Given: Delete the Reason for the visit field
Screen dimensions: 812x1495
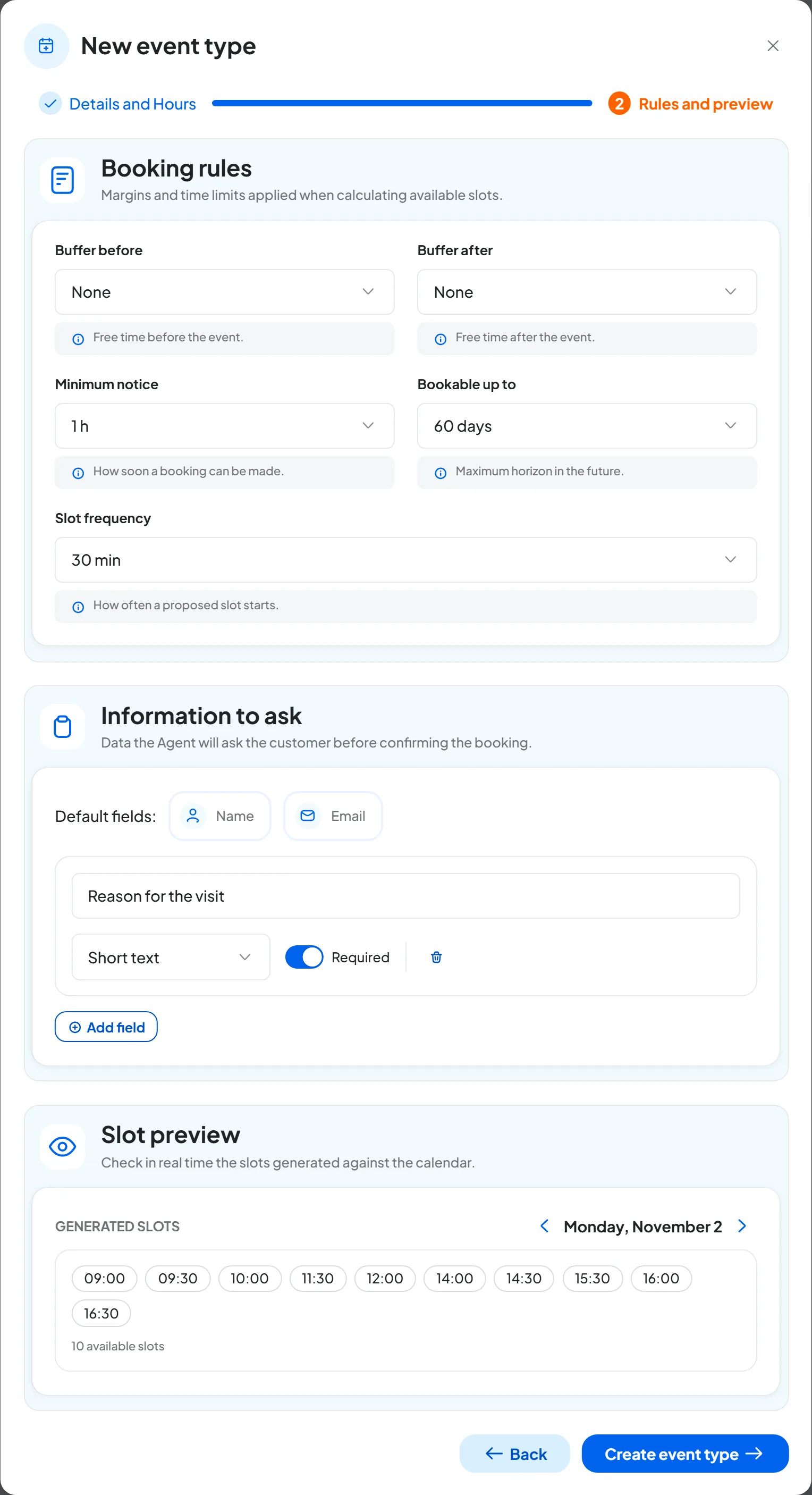Looking at the screenshot, I should click(437, 957).
